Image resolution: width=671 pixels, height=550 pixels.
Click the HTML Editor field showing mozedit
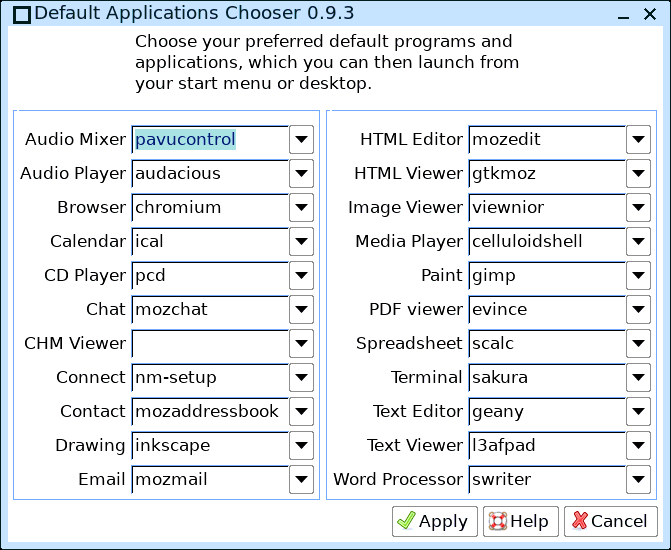tap(547, 140)
